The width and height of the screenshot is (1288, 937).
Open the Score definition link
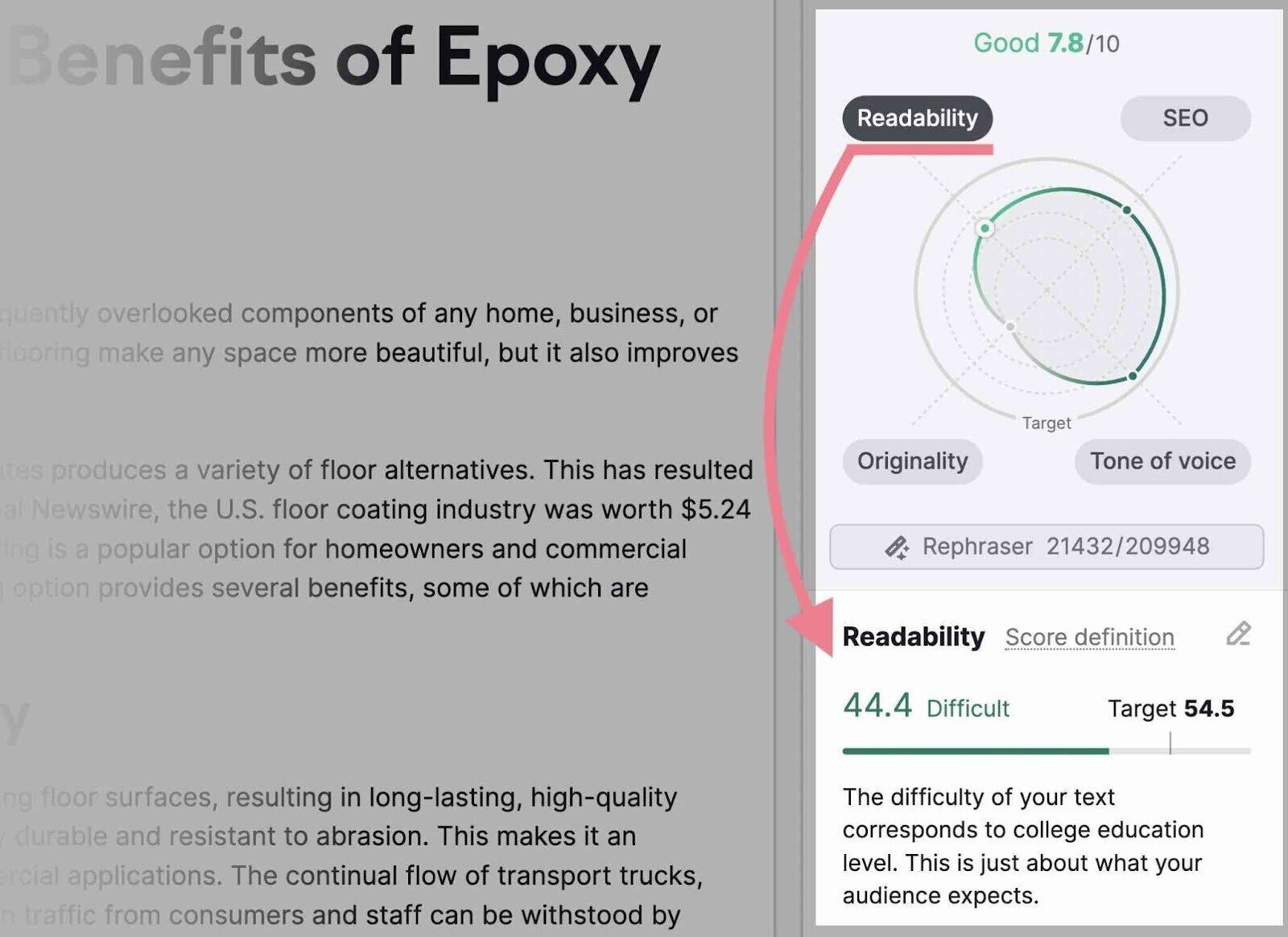1089,637
